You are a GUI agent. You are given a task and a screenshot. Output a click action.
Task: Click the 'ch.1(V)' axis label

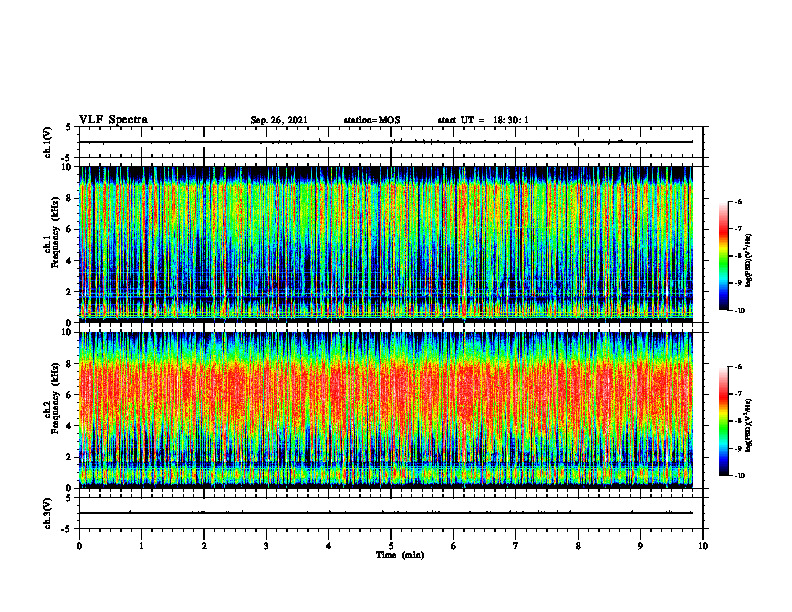(x=47, y=142)
